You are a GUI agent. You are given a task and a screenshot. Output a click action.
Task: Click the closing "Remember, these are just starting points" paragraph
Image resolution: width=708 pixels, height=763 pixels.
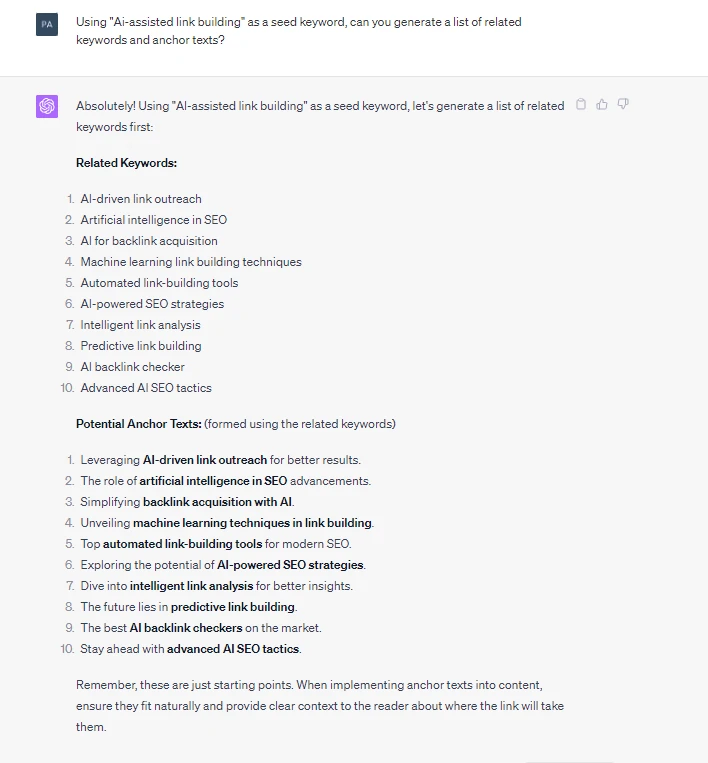pyautogui.click(x=320, y=705)
